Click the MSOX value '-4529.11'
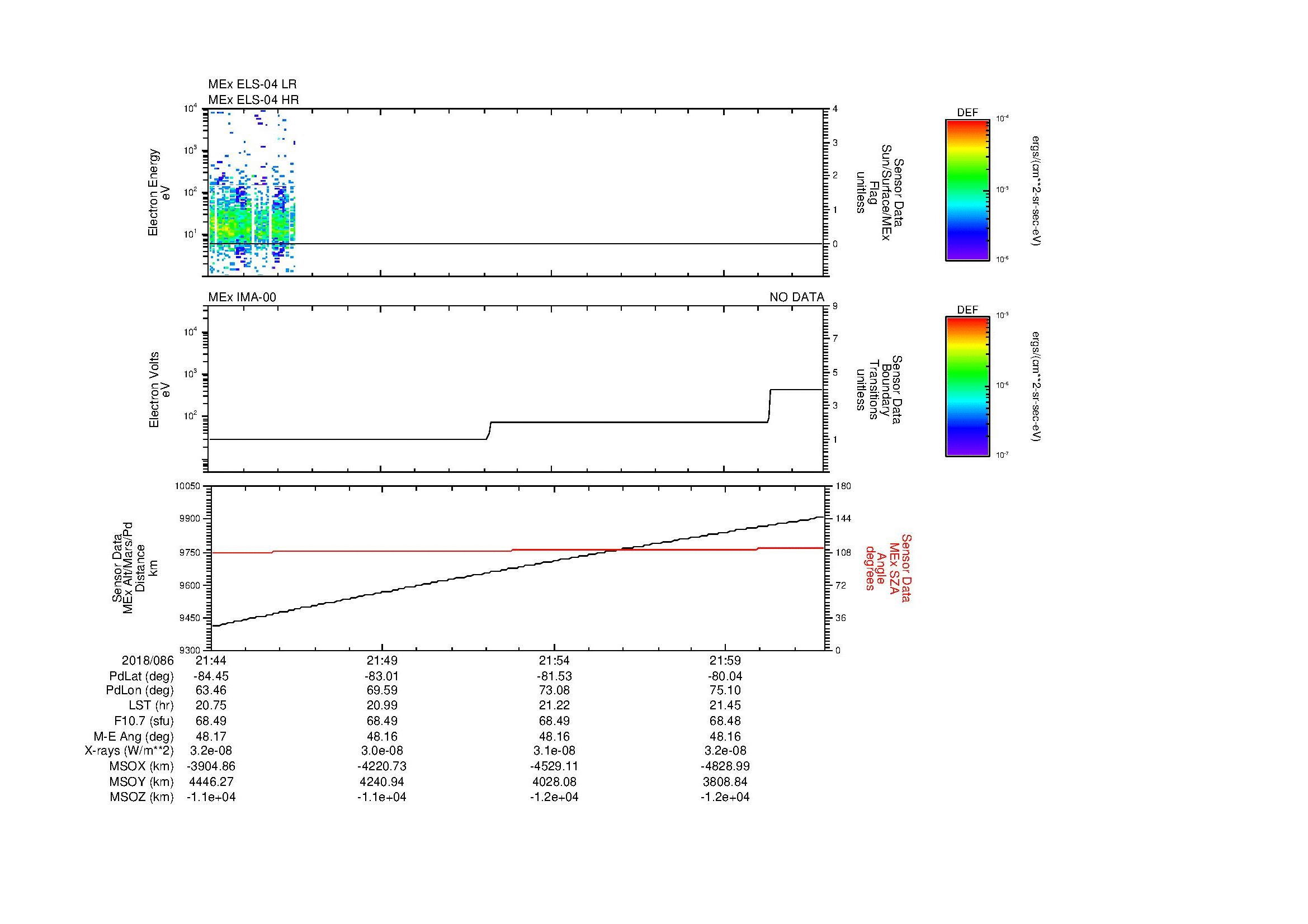Screen dimensions: 1308x924 (x=554, y=766)
